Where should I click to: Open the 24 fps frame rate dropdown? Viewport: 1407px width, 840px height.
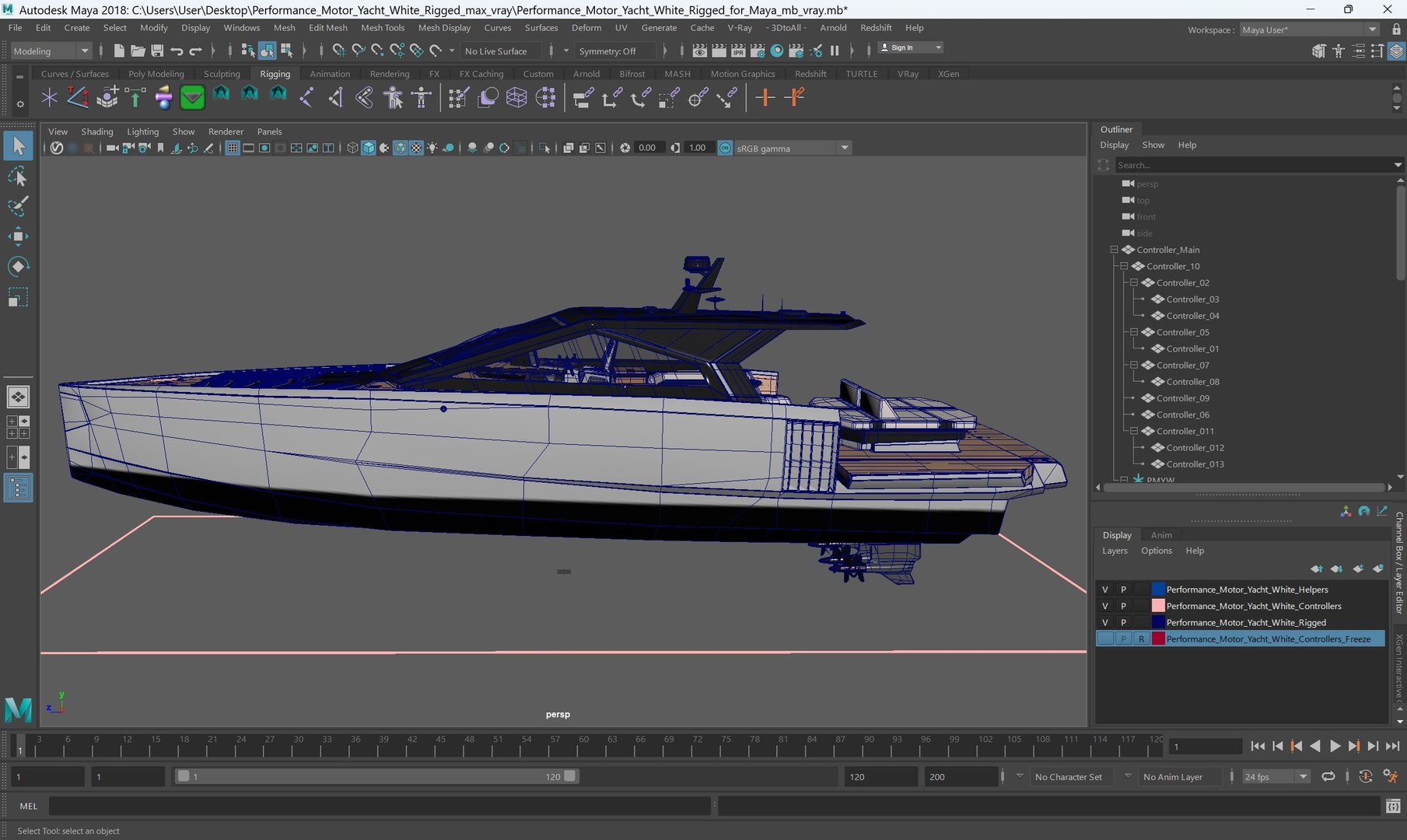[1276, 776]
